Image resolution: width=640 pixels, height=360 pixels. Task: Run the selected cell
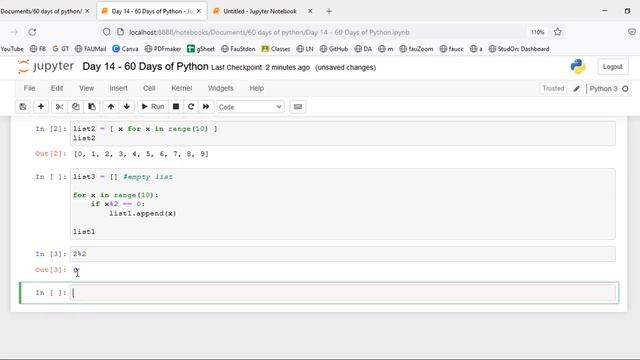click(x=153, y=107)
